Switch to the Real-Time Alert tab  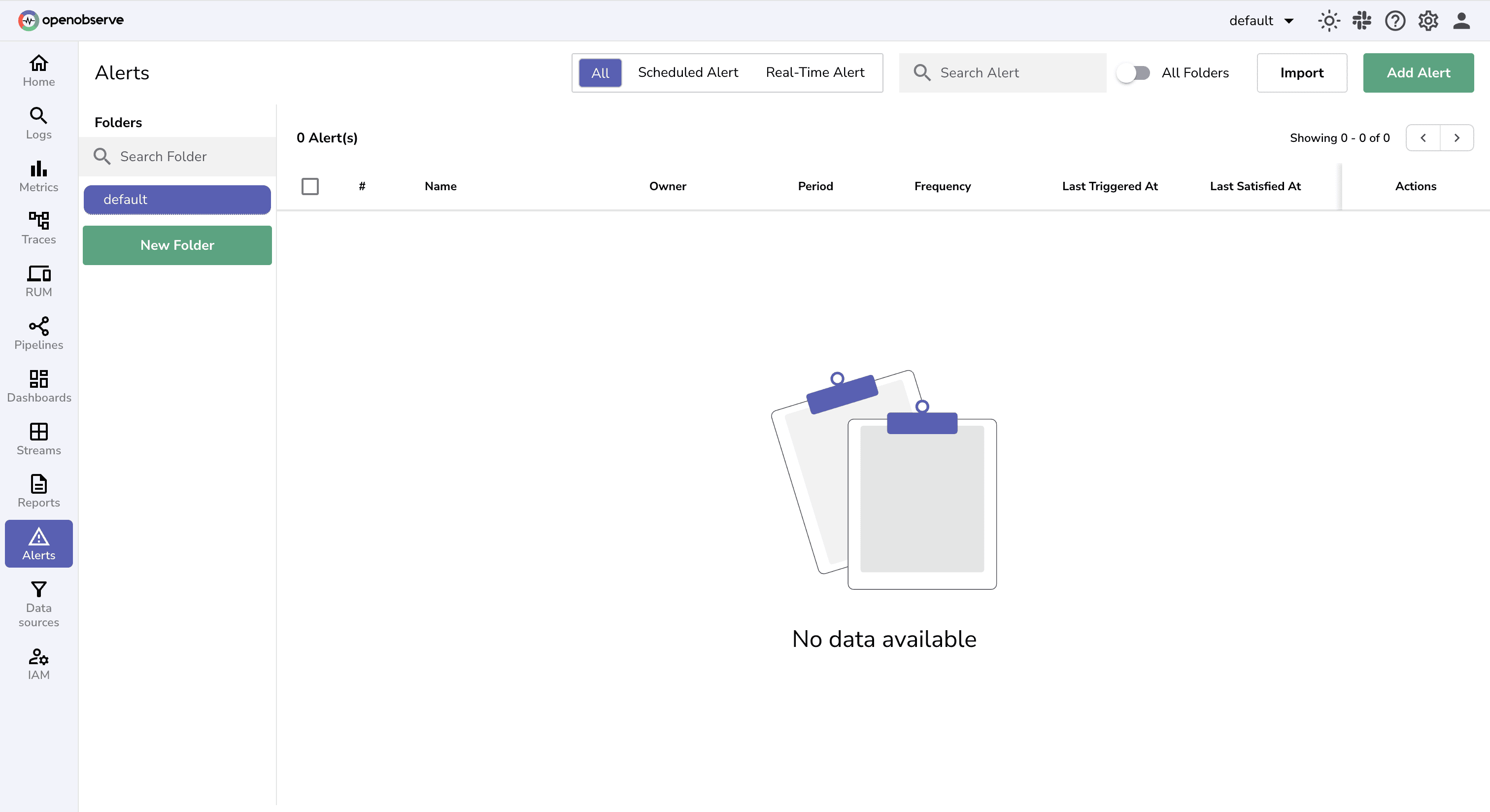pos(814,72)
